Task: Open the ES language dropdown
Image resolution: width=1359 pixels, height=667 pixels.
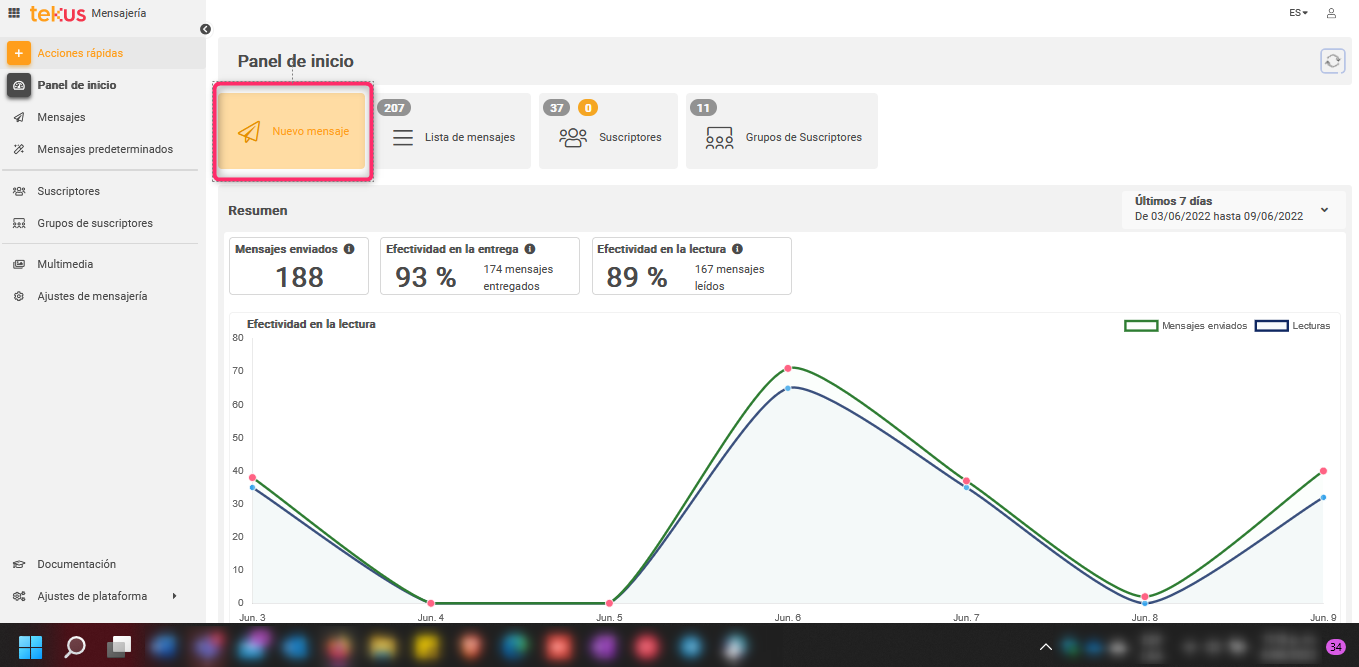Action: 1298,13
